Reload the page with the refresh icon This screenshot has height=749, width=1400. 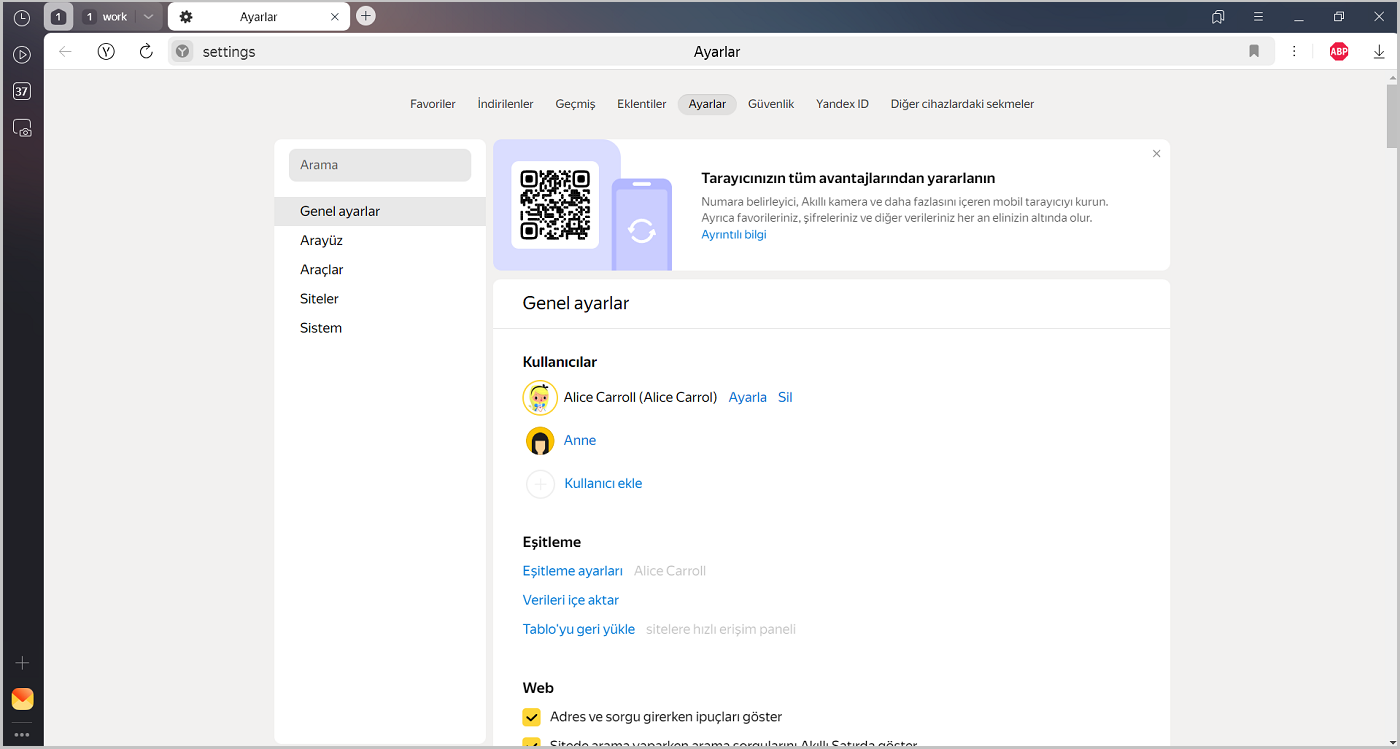(x=146, y=52)
